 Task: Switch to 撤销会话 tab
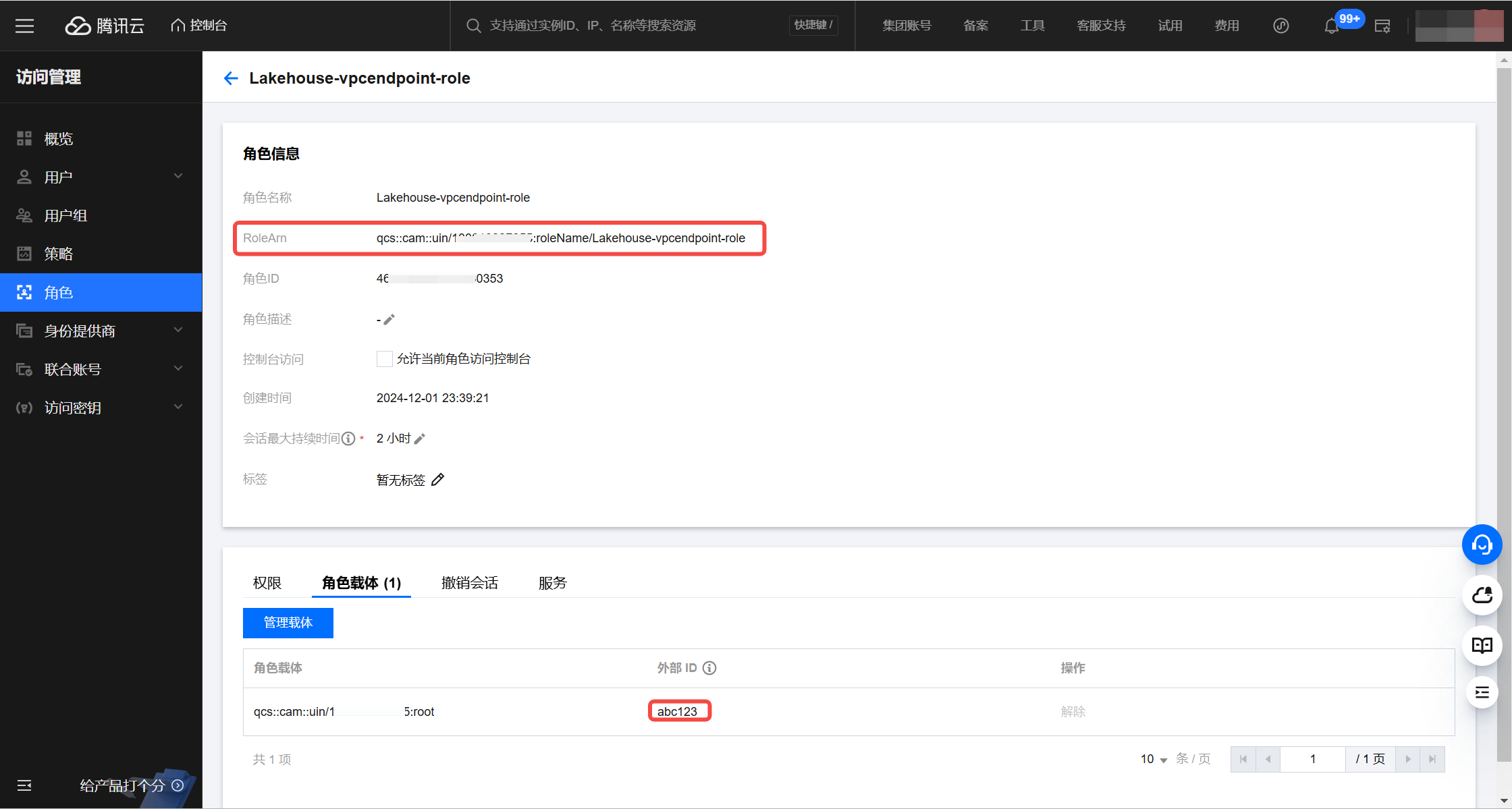click(x=470, y=583)
